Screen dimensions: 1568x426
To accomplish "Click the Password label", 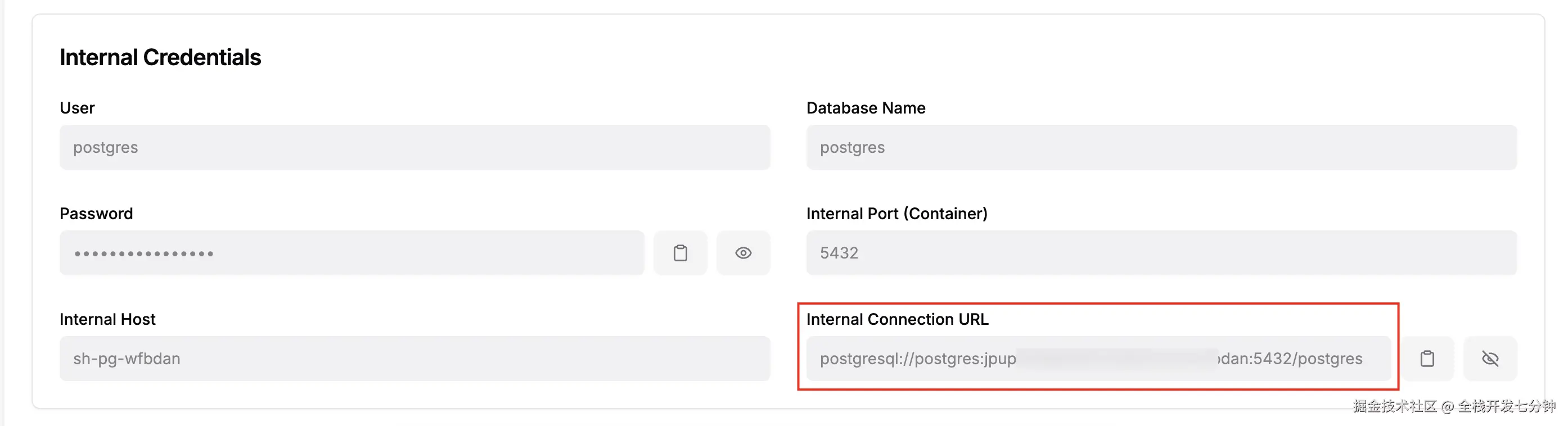I will [x=96, y=214].
